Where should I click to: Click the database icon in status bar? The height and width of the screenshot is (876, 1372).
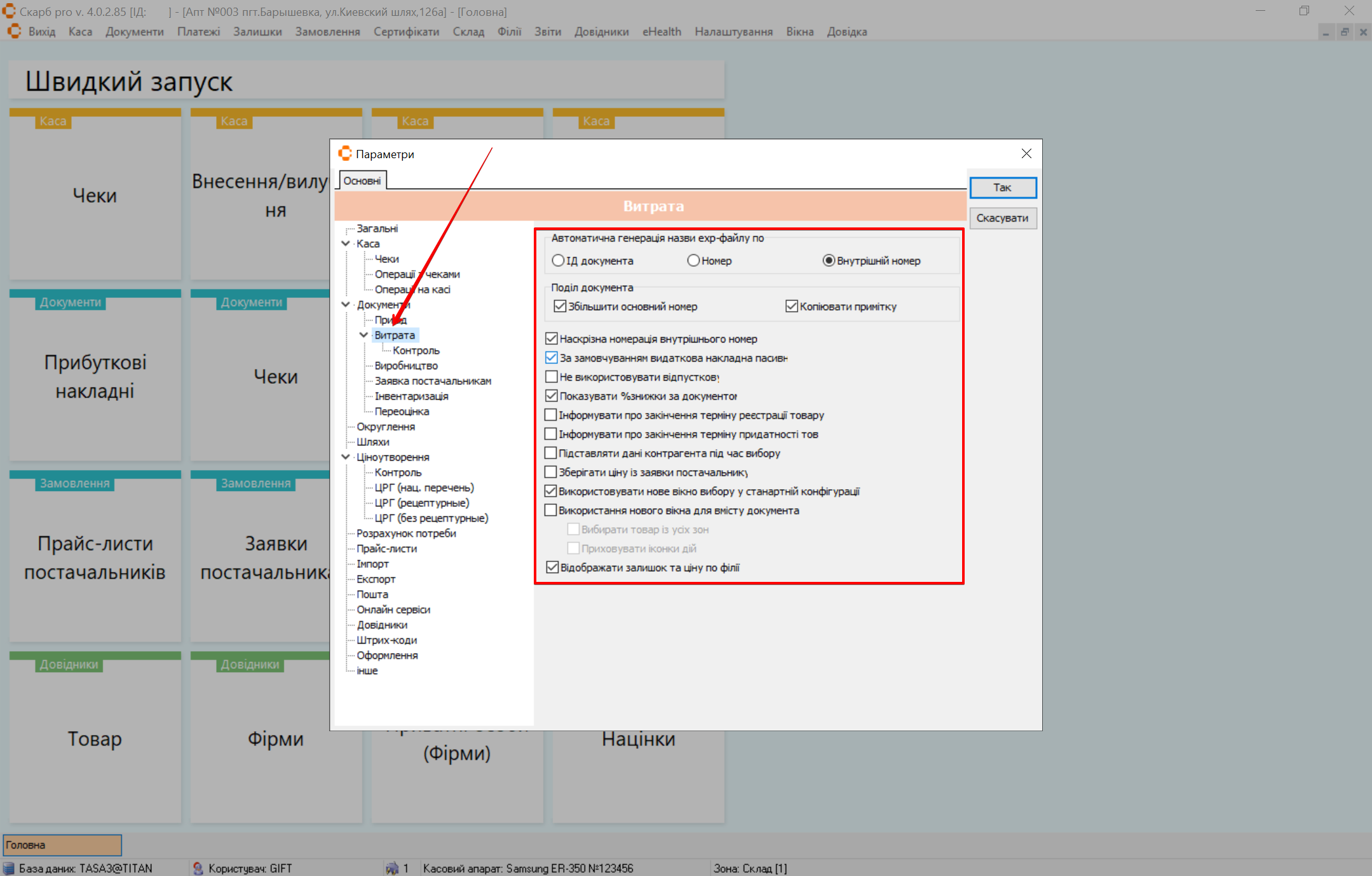pyautogui.click(x=9, y=868)
